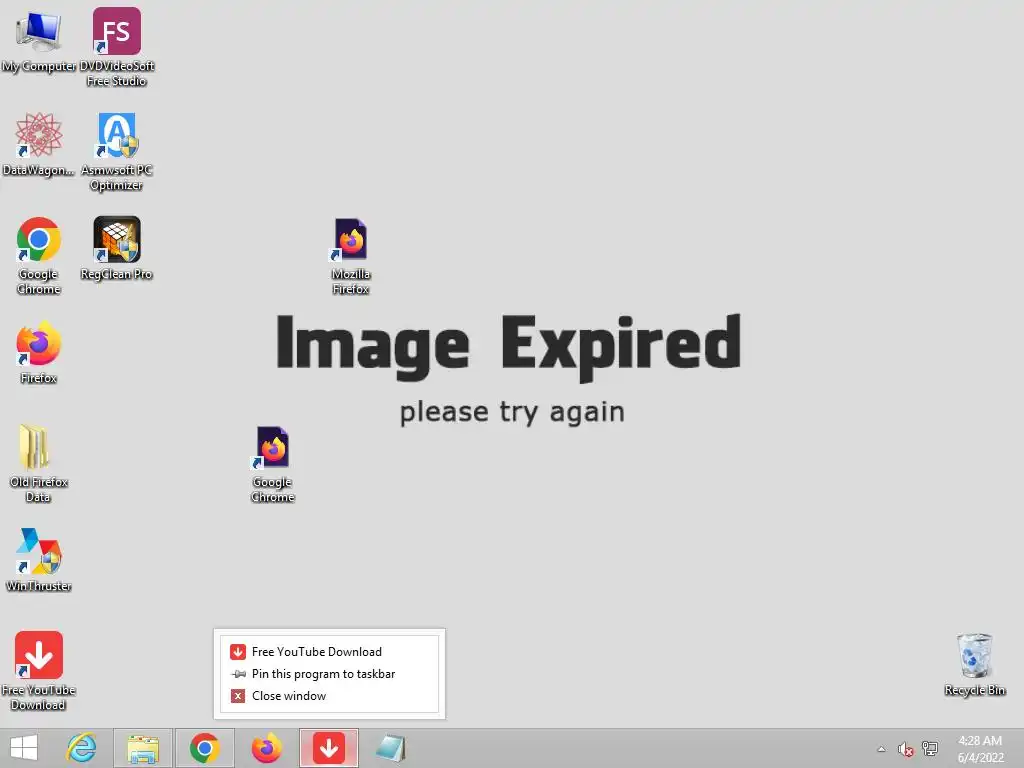Click Free YouTube Download taskbar button
This screenshot has height=768, width=1024.
click(x=329, y=748)
